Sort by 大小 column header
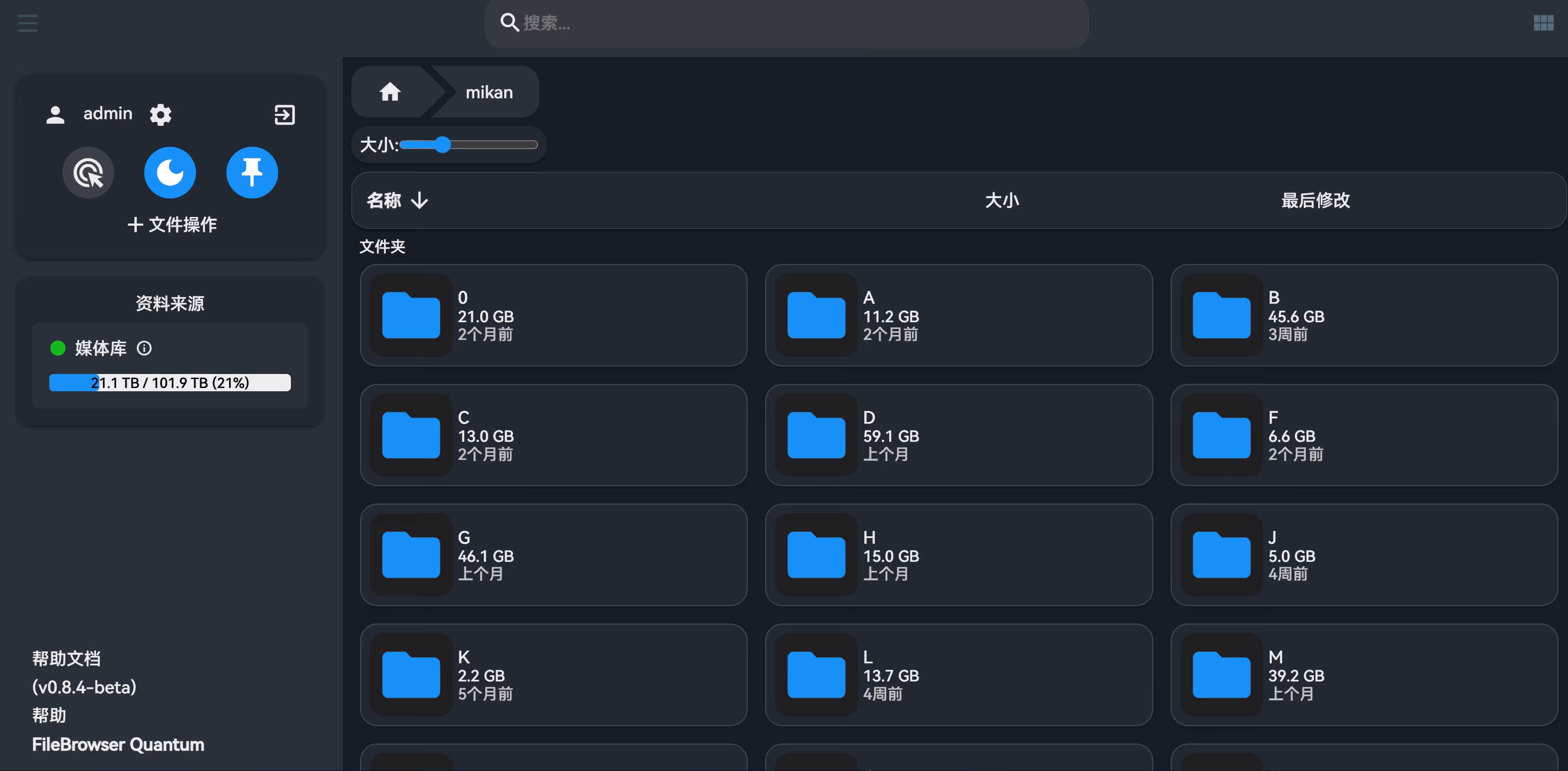 [1001, 200]
